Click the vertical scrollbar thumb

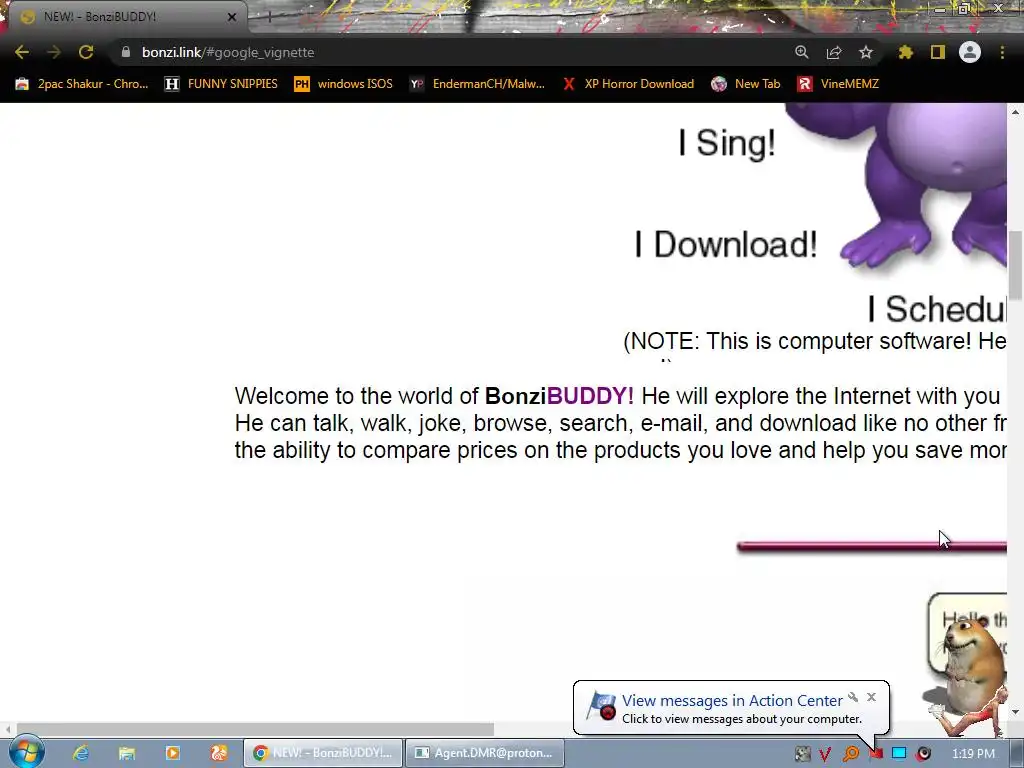[1016, 264]
